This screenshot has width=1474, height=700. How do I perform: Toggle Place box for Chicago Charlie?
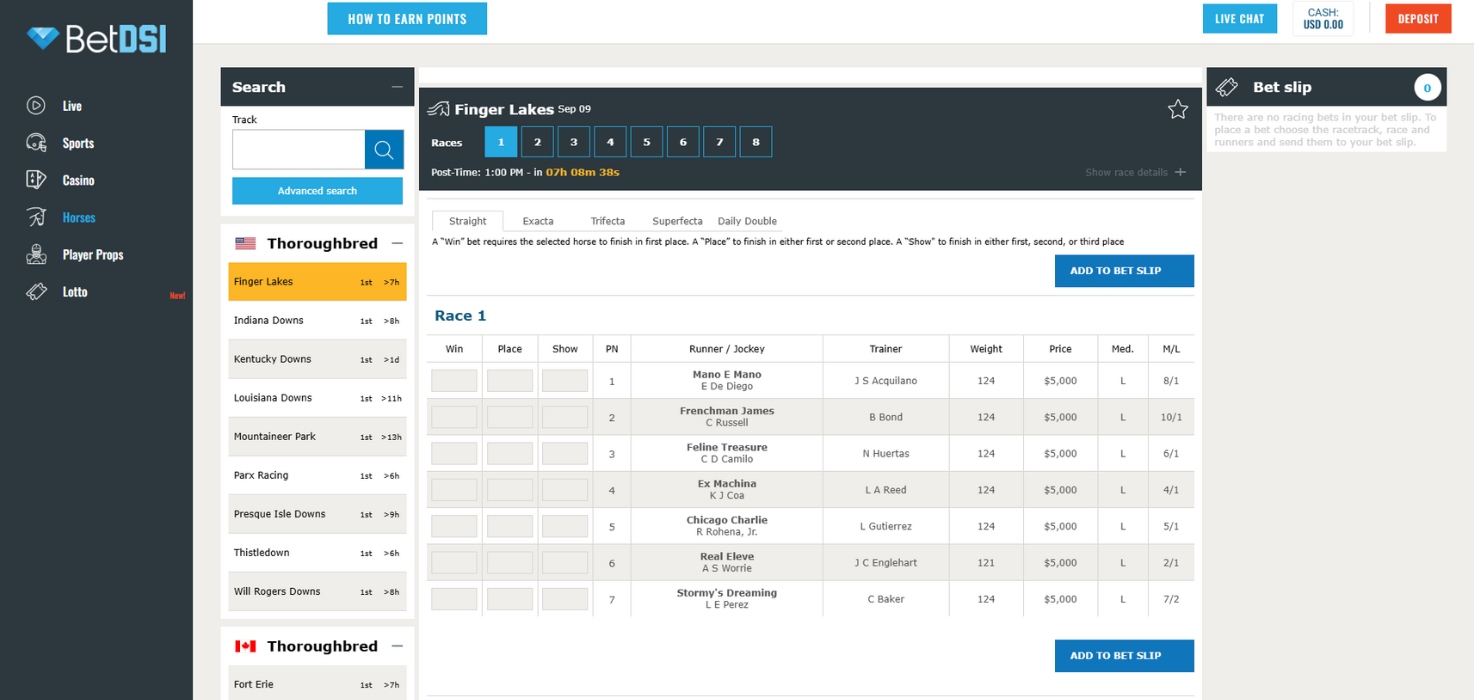(510, 526)
